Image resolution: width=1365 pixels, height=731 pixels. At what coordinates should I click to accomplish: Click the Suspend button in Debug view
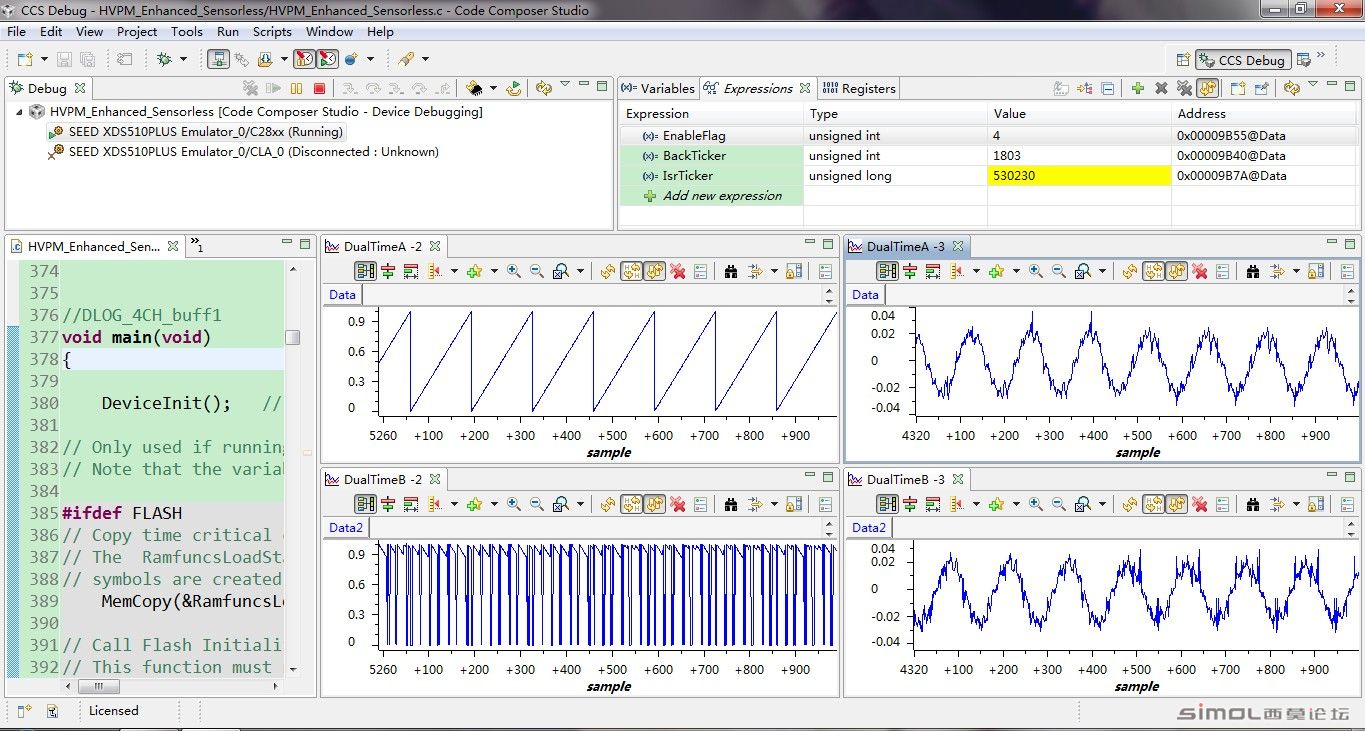click(x=296, y=88)
